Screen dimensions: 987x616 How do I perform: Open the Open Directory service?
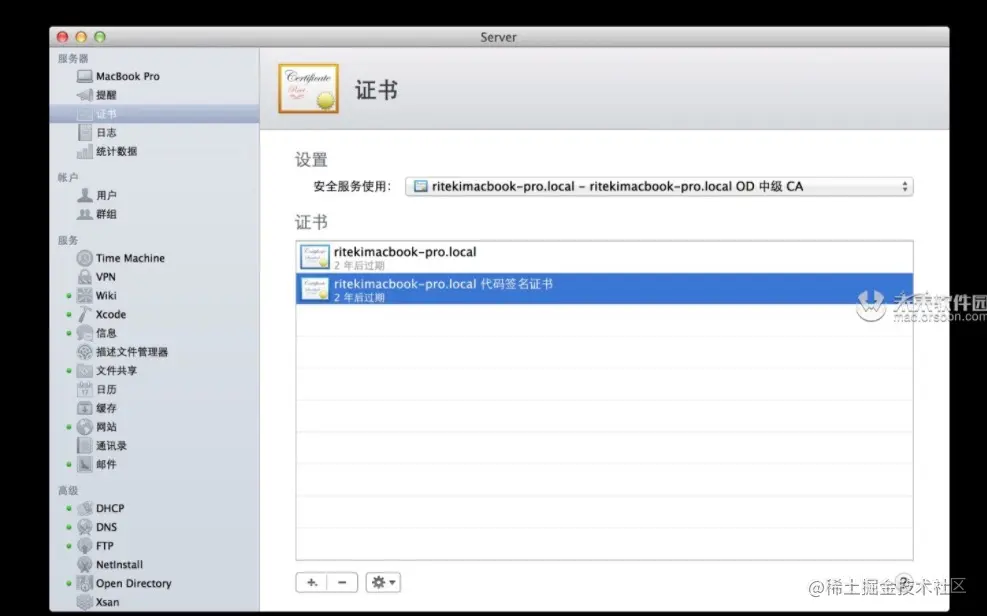pyautogui.click(x=124, y=583)
